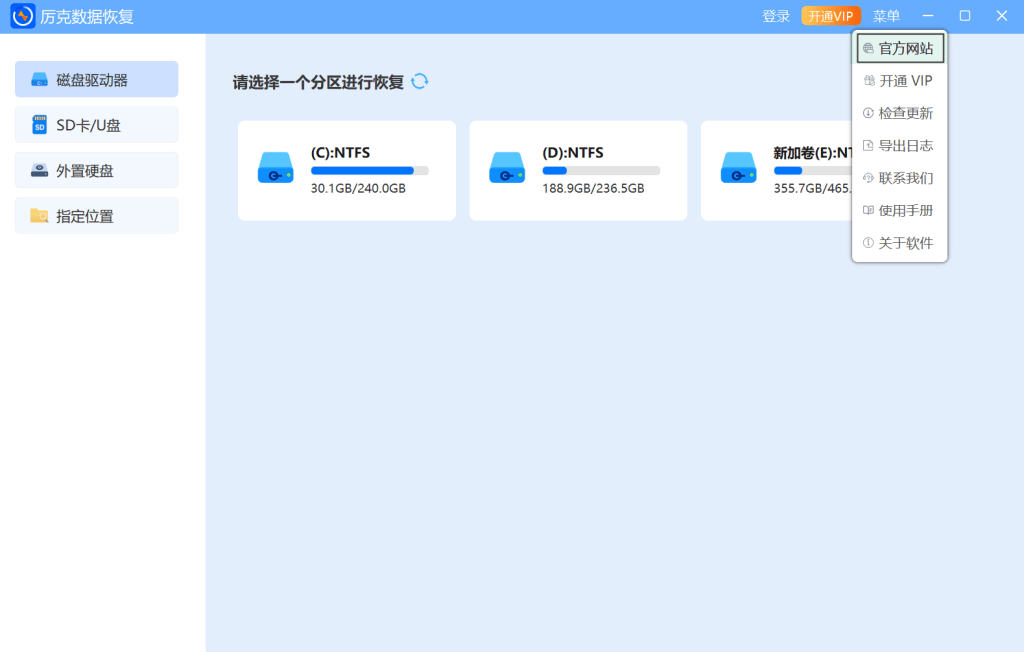Click the document icon beside 导出日志
The image size is (1024, 652).
pos(868,145)
